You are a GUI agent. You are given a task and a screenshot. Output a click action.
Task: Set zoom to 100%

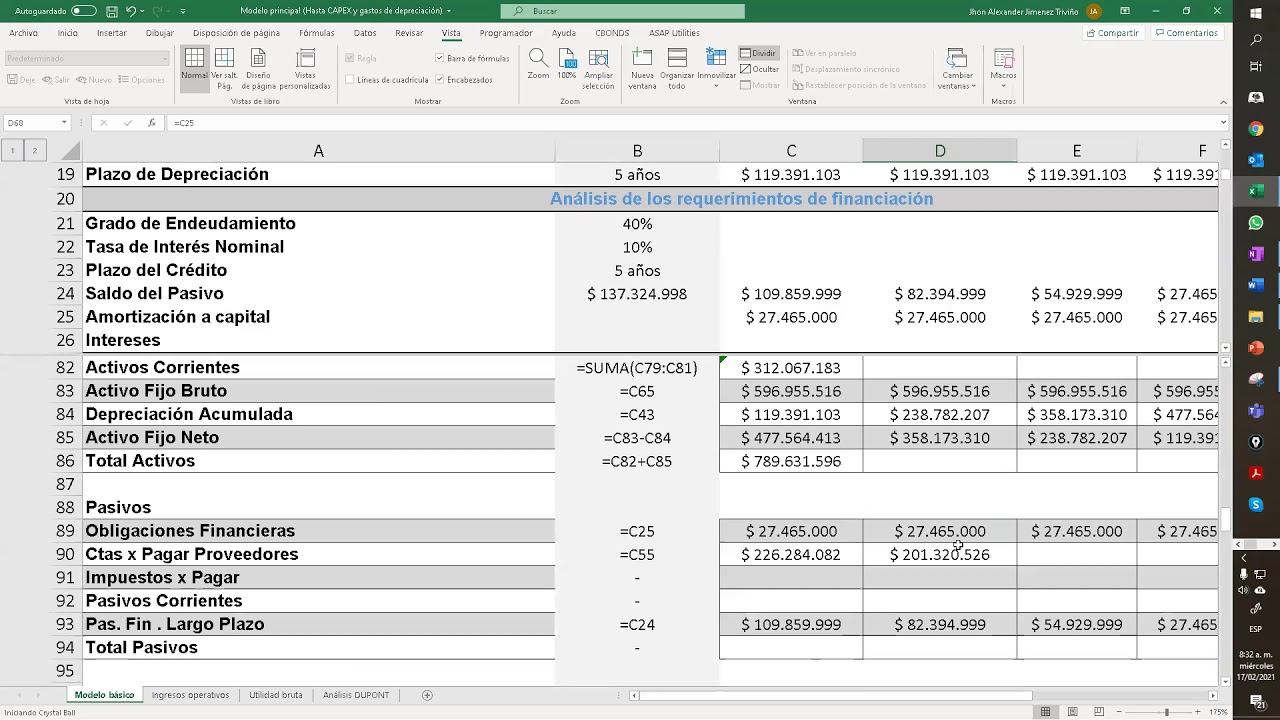click(x=567, y=65)
